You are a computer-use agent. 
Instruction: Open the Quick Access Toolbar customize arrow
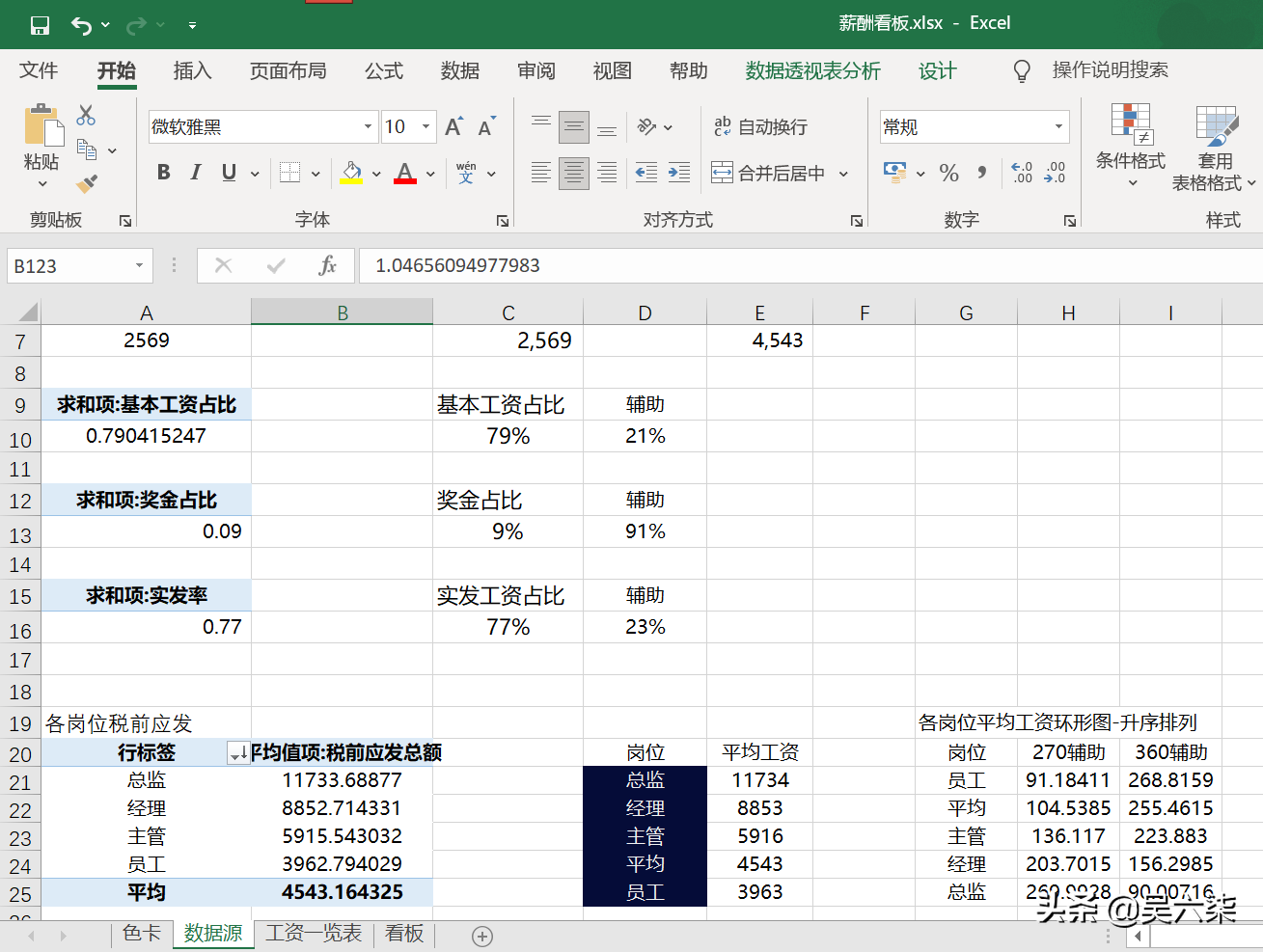tap(192, 26)
